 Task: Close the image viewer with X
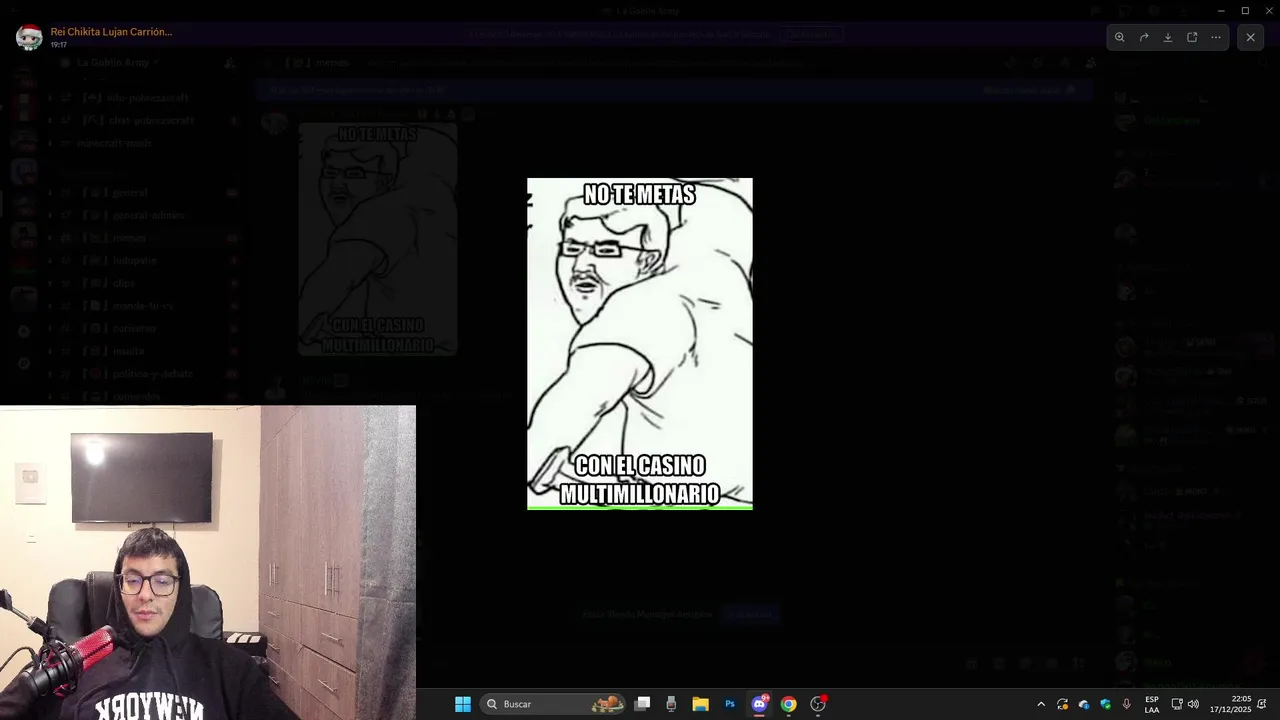pyautogui.click(x=1250, y=37)
